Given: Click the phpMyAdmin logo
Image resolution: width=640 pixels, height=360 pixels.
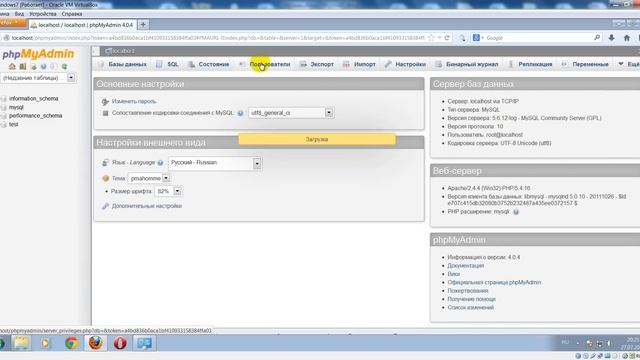Looking at the screenshot, I should (38, 54).
